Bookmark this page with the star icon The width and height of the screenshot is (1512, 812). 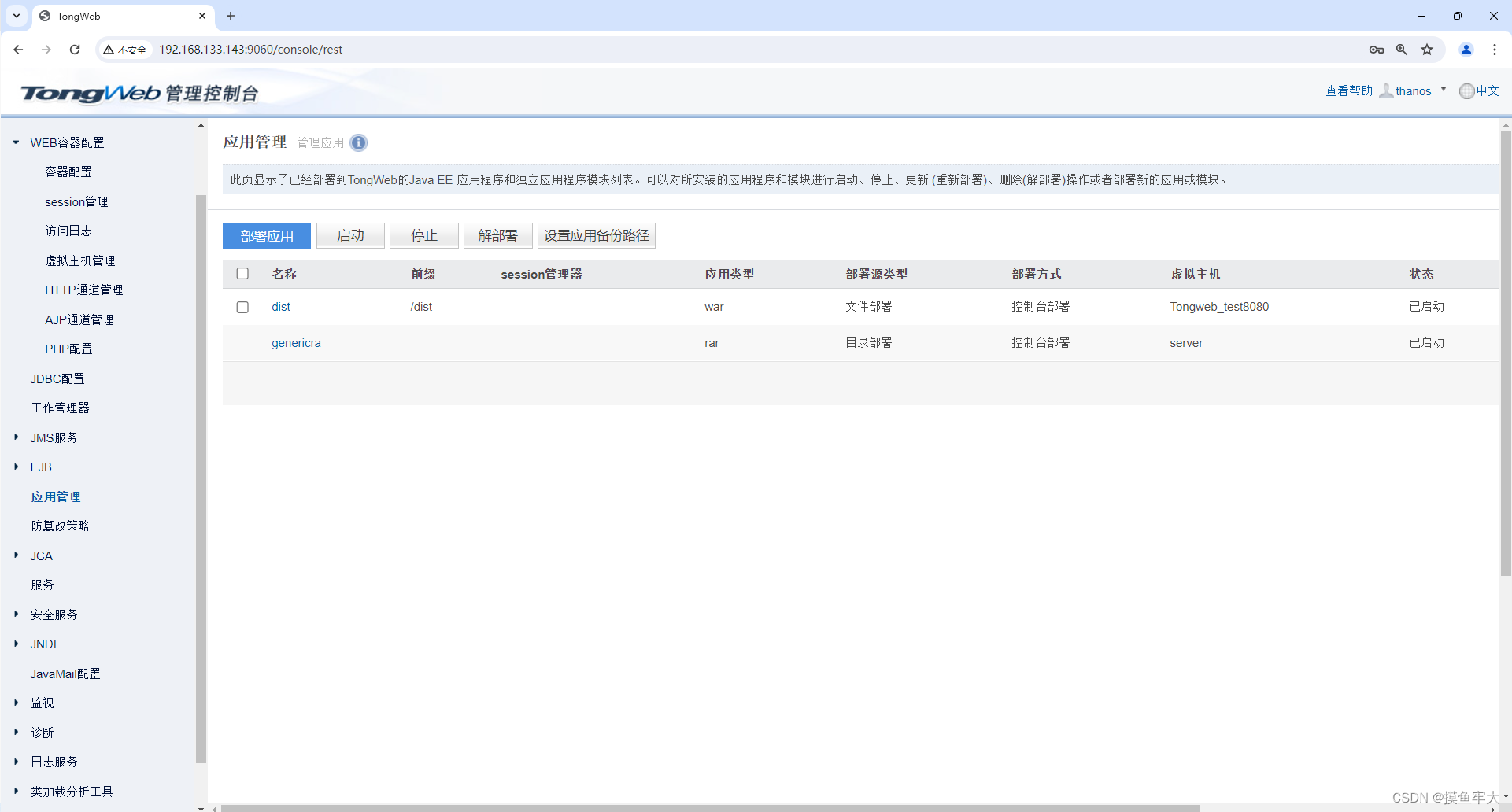pos(1427,50)
